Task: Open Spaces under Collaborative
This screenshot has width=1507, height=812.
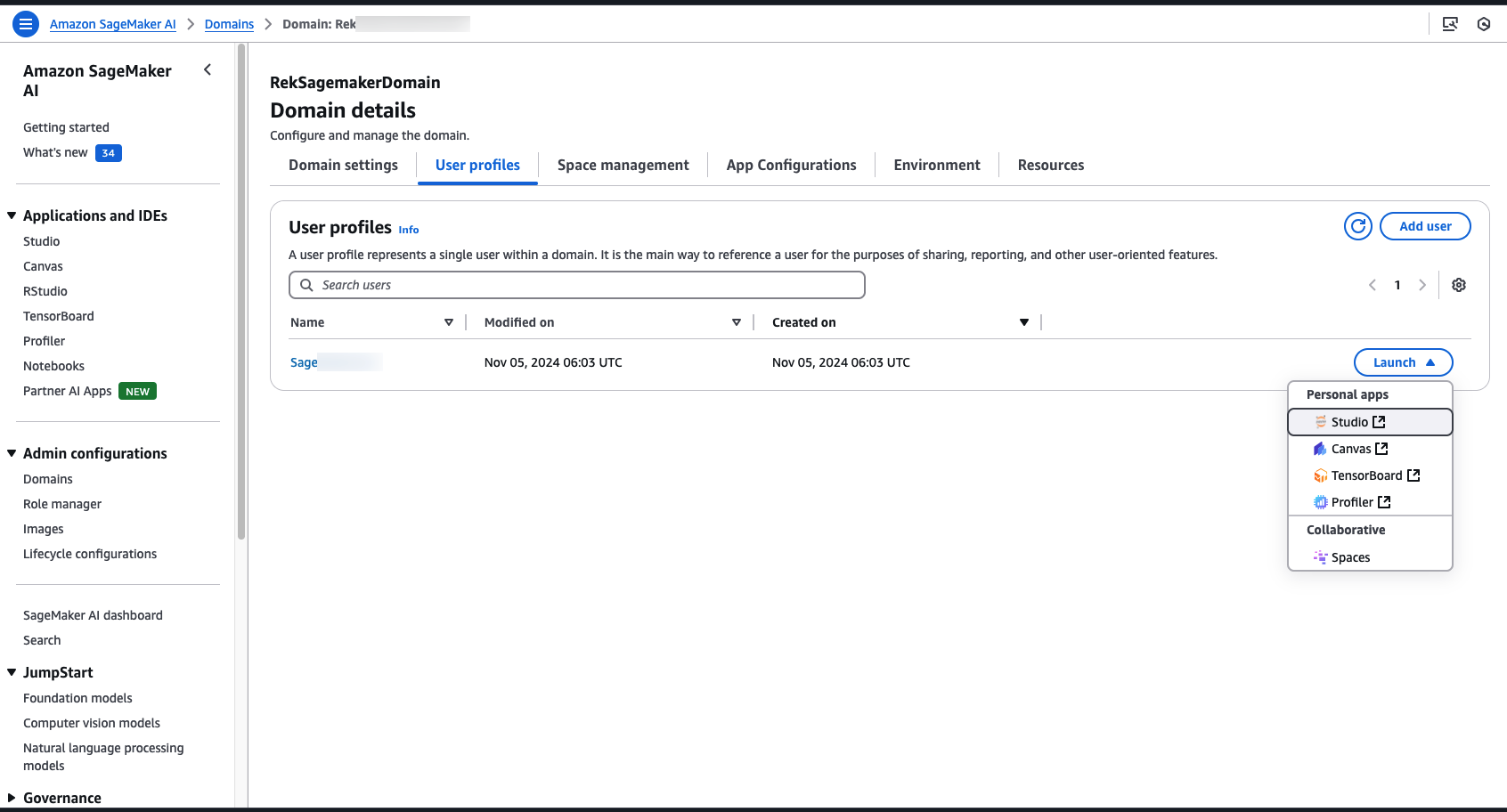Action: coord(1370,557)
